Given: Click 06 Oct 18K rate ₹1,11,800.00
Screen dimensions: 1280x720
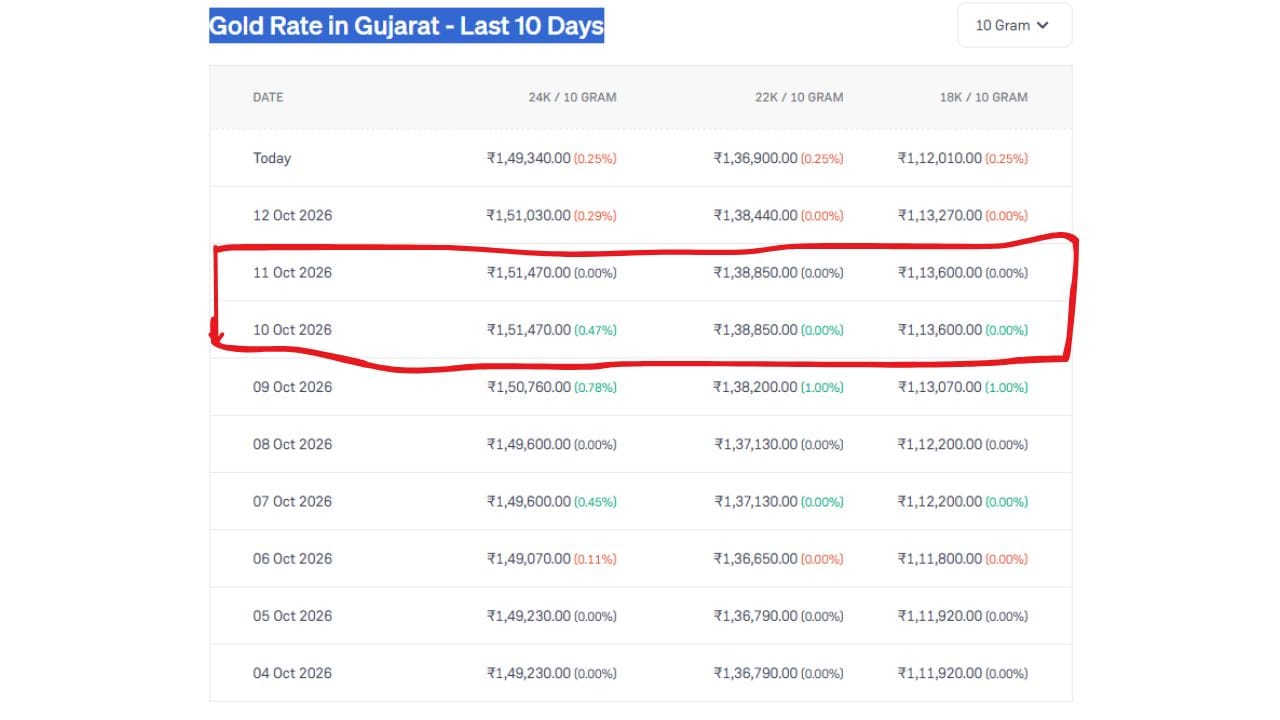Looking at the screenshot, I should click(x=940, y=558).
